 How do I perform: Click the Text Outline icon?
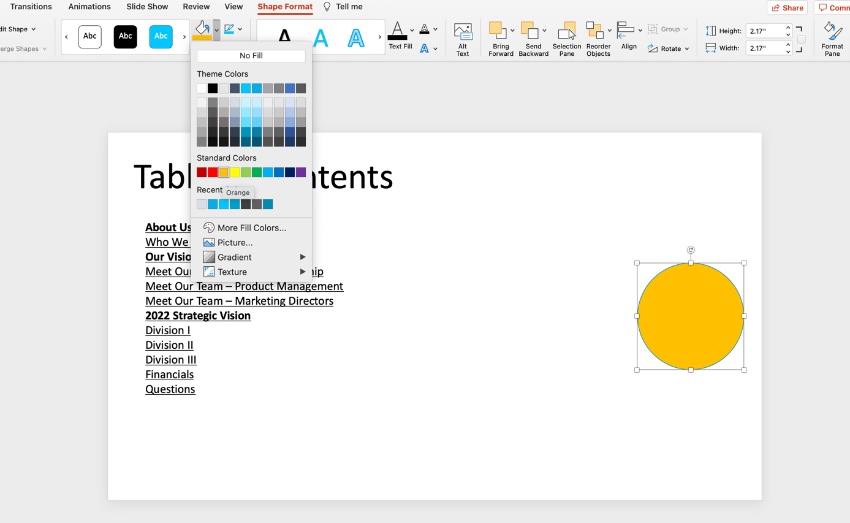tap(424, 29)
